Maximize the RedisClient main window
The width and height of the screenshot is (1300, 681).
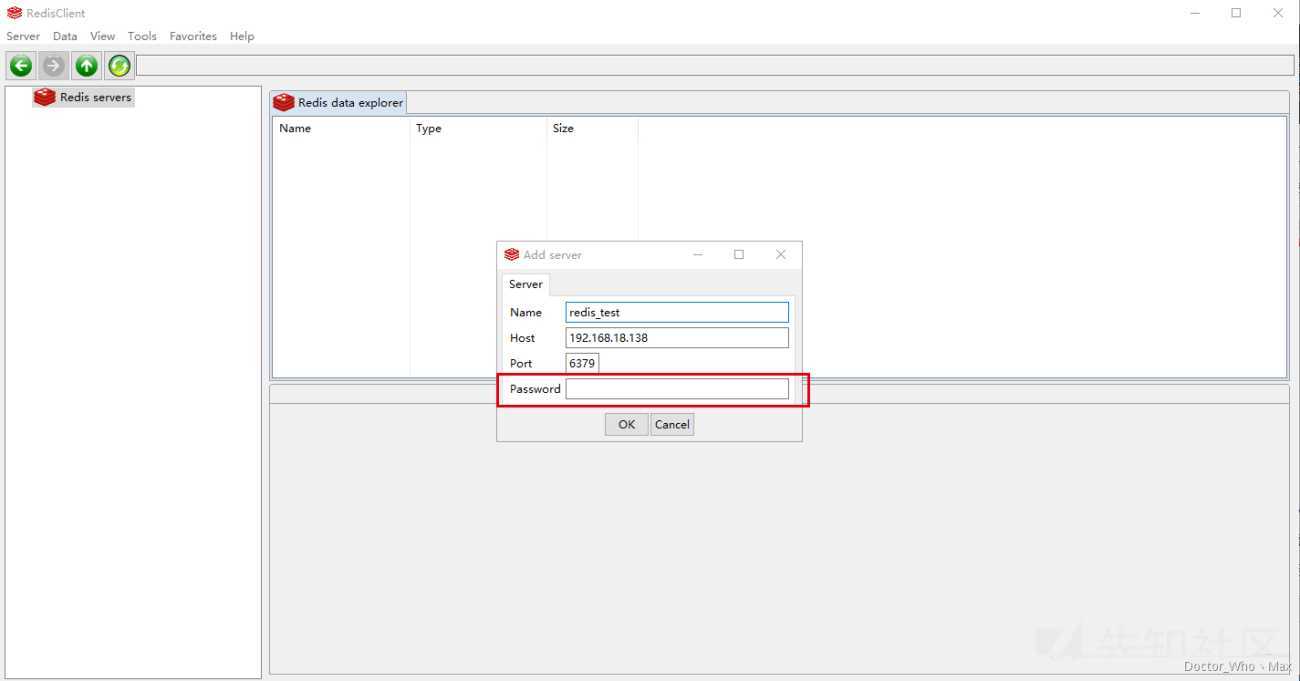1236,13
